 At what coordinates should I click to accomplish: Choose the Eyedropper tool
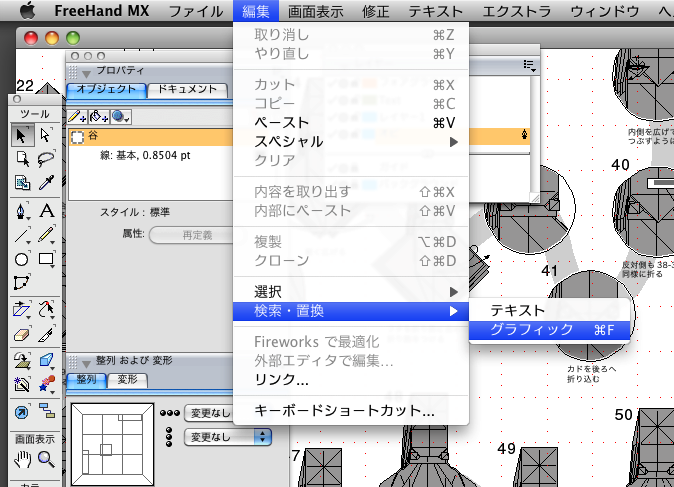pos(46,183)
